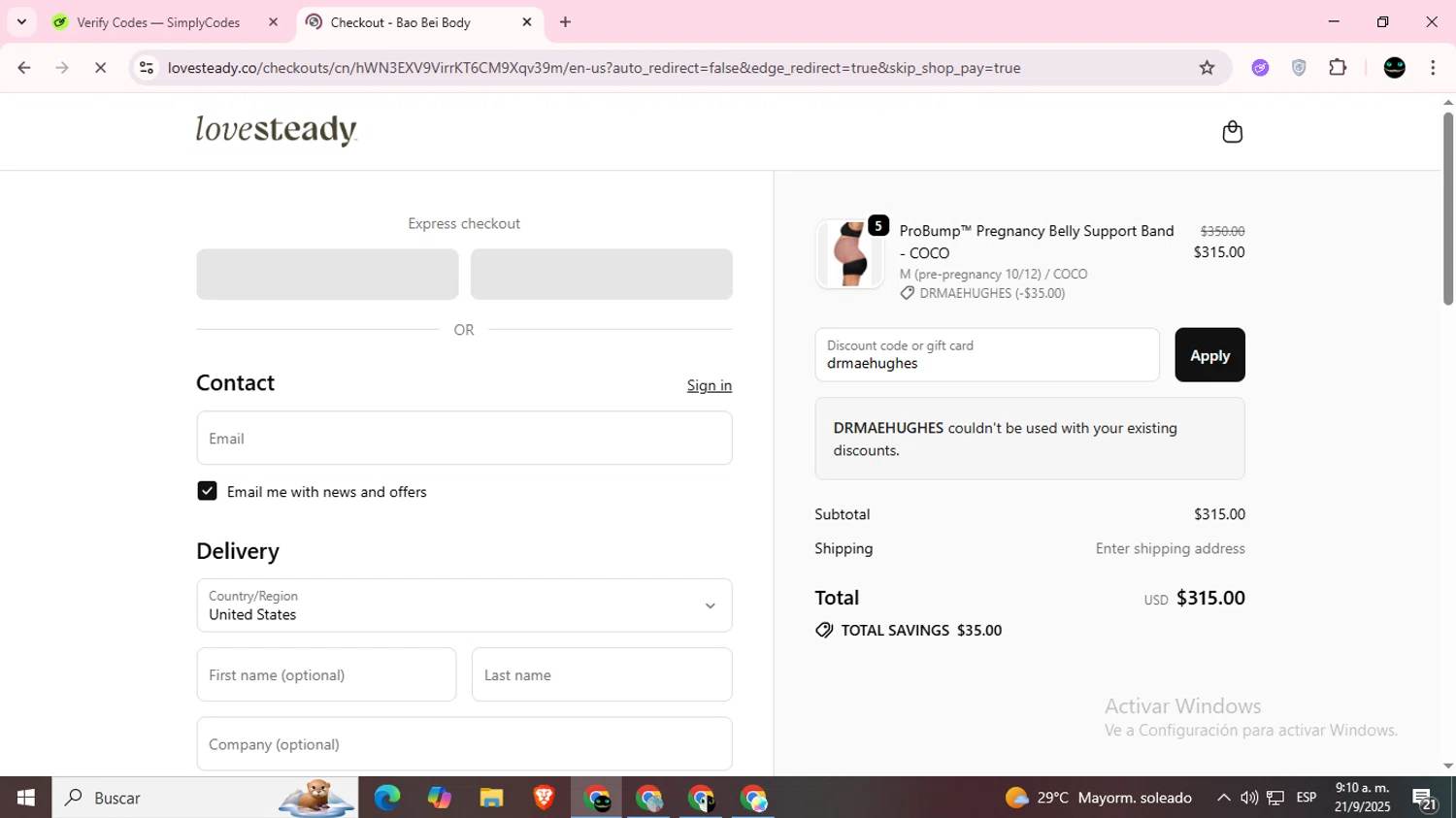Click the purple circular extension icon
The height and width of the screenshot is (818, 1456).
[1260, 68]
